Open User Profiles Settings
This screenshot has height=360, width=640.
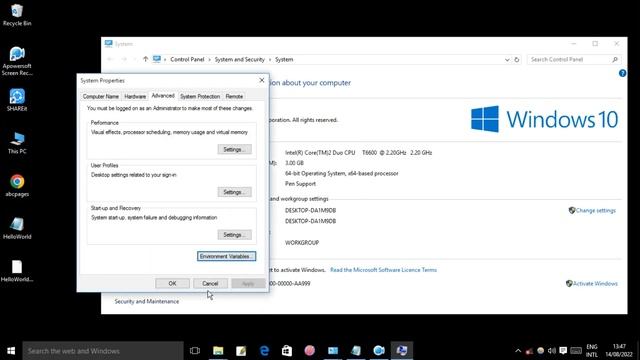coord(234,192)
